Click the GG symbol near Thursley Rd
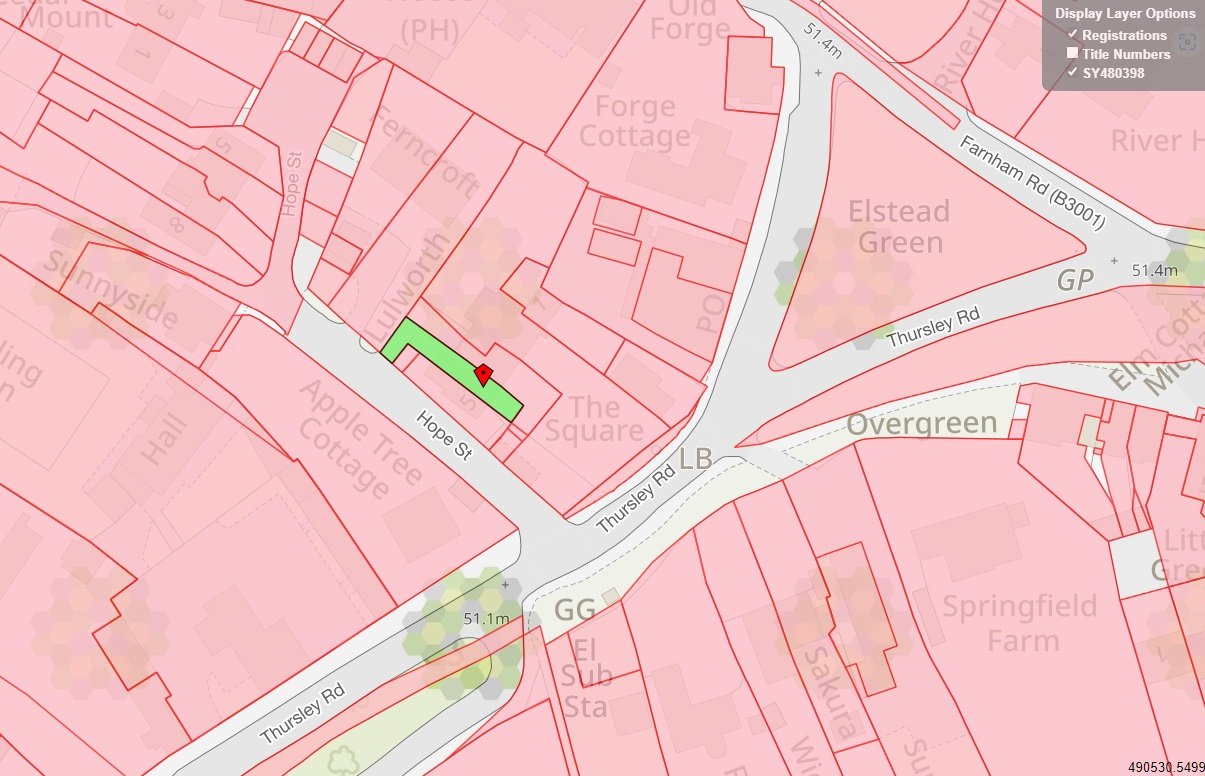The image size is (1205, 776). coord(574,610)
